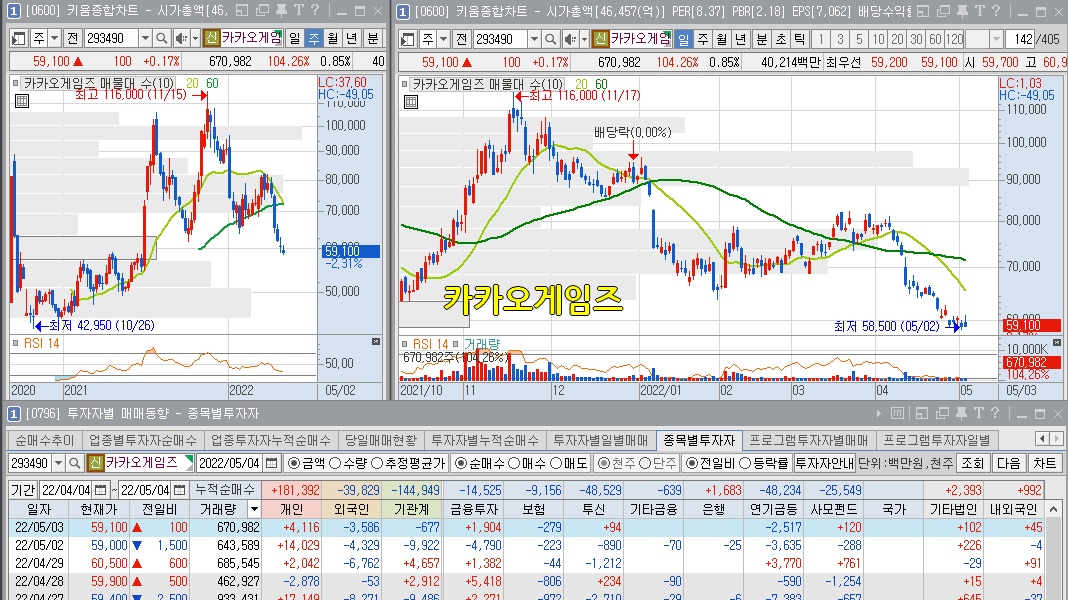Screen dimensions: 1068x600
Task: Click candle count field showing 142
Action: point(1022,39)
